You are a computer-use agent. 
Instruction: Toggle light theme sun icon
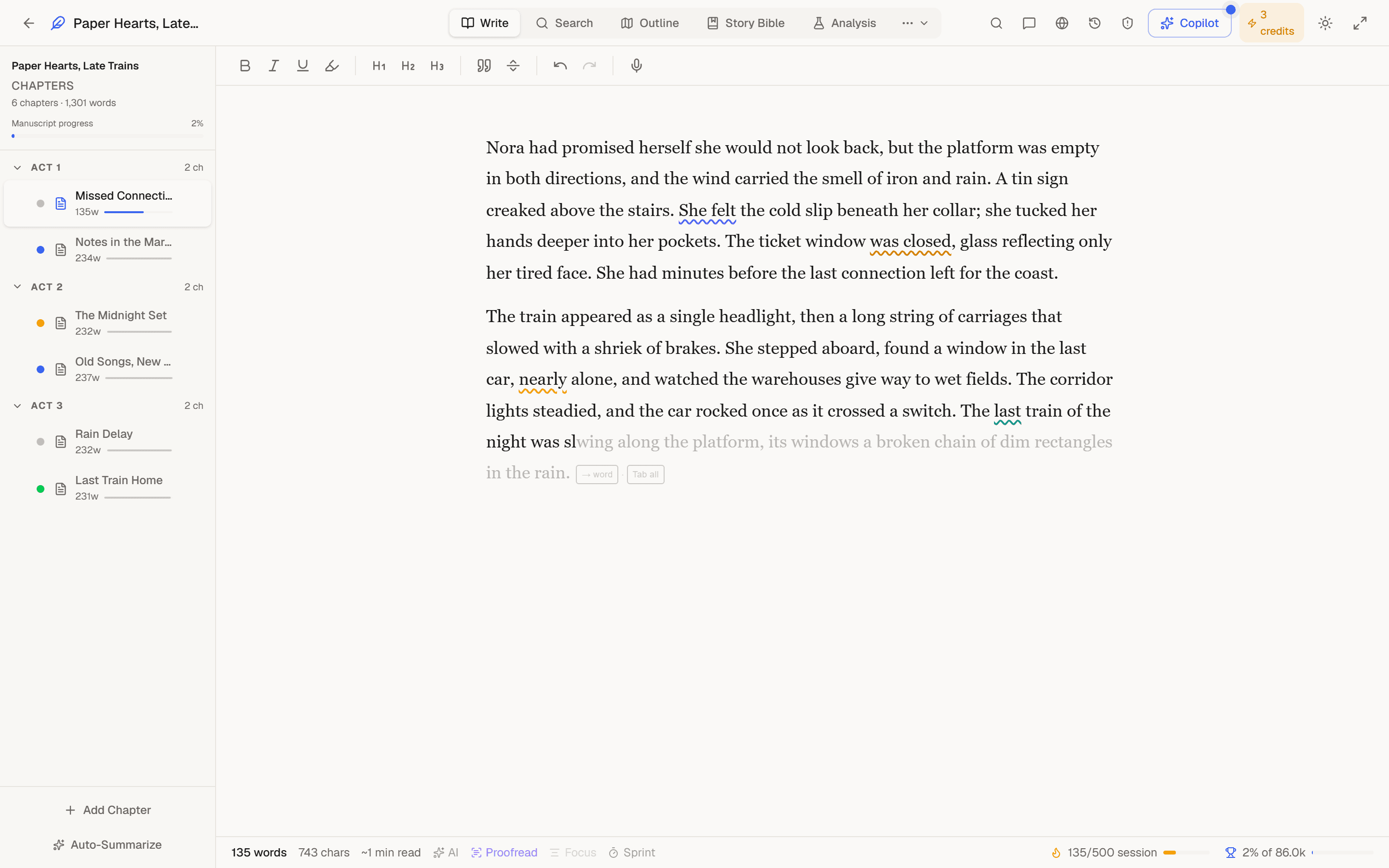[1325, 23]
